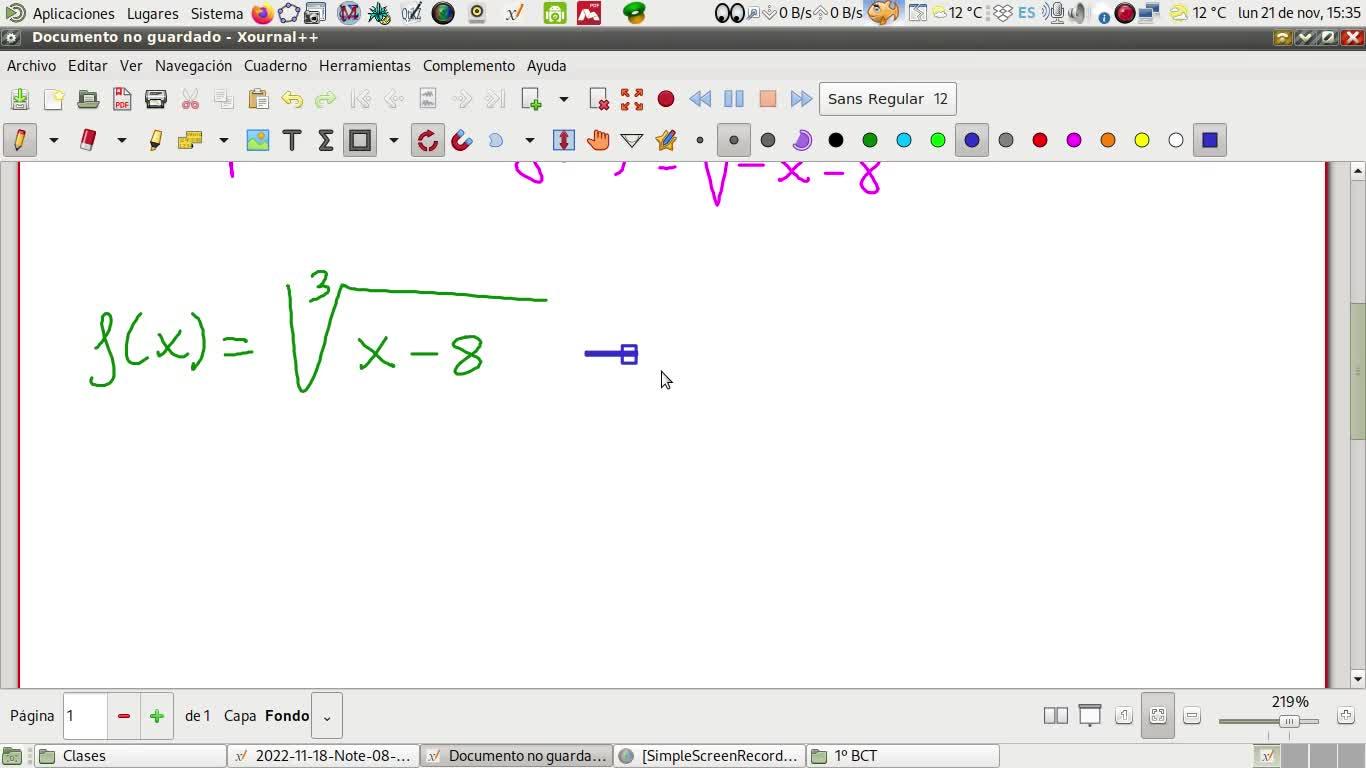Open the Ayuda menu
The height and width of the screenshot is (768, 1366).
tap(547, 66)
